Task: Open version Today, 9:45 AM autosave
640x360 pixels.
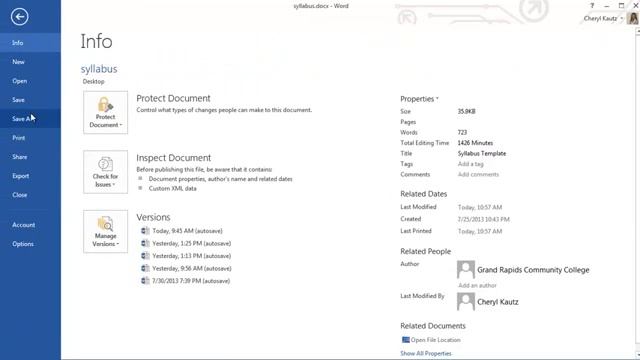Action: [182, 231]
